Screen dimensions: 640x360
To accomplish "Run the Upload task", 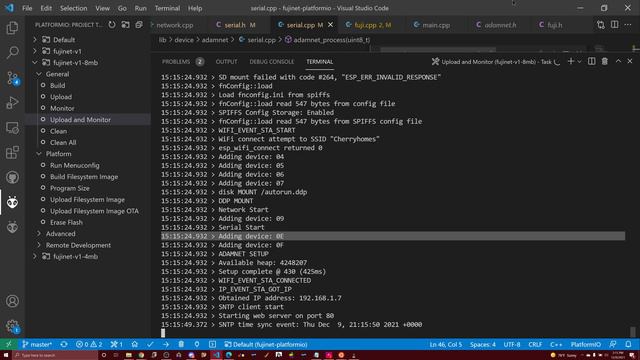I will (61, 97).
